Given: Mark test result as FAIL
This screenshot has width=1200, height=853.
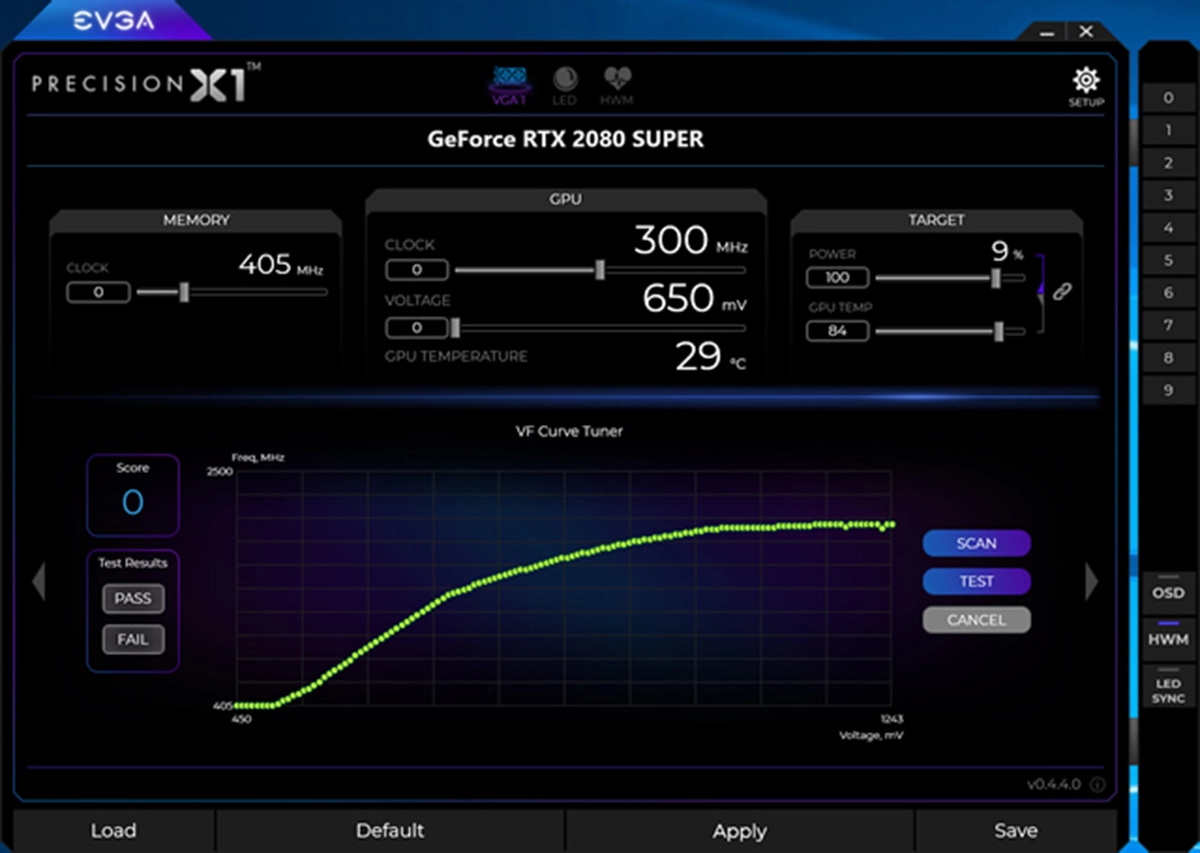Looking at the screenshot, I should click(x=133, y=639).
